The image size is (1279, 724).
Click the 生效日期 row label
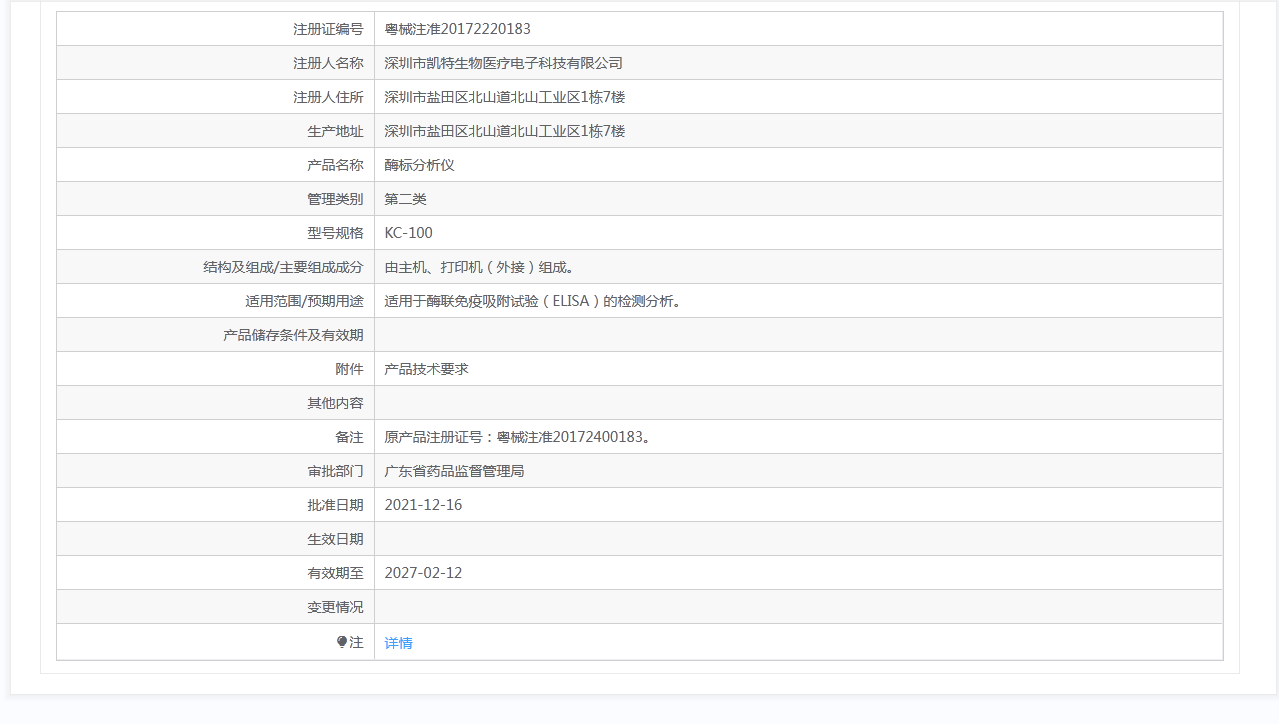click(x=335, y=539)
